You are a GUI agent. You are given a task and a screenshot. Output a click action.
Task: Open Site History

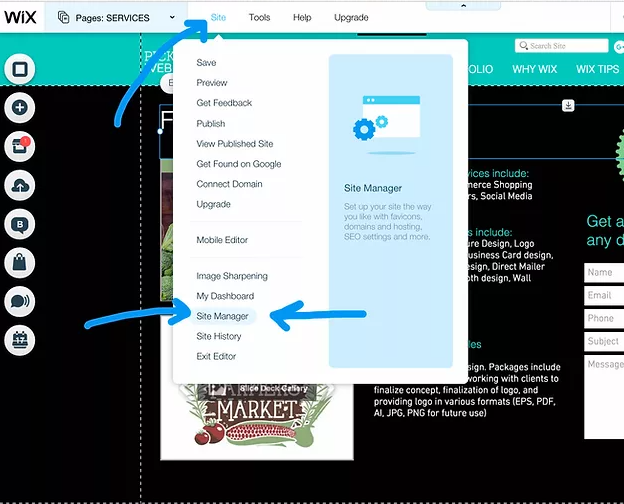(218, 336)
